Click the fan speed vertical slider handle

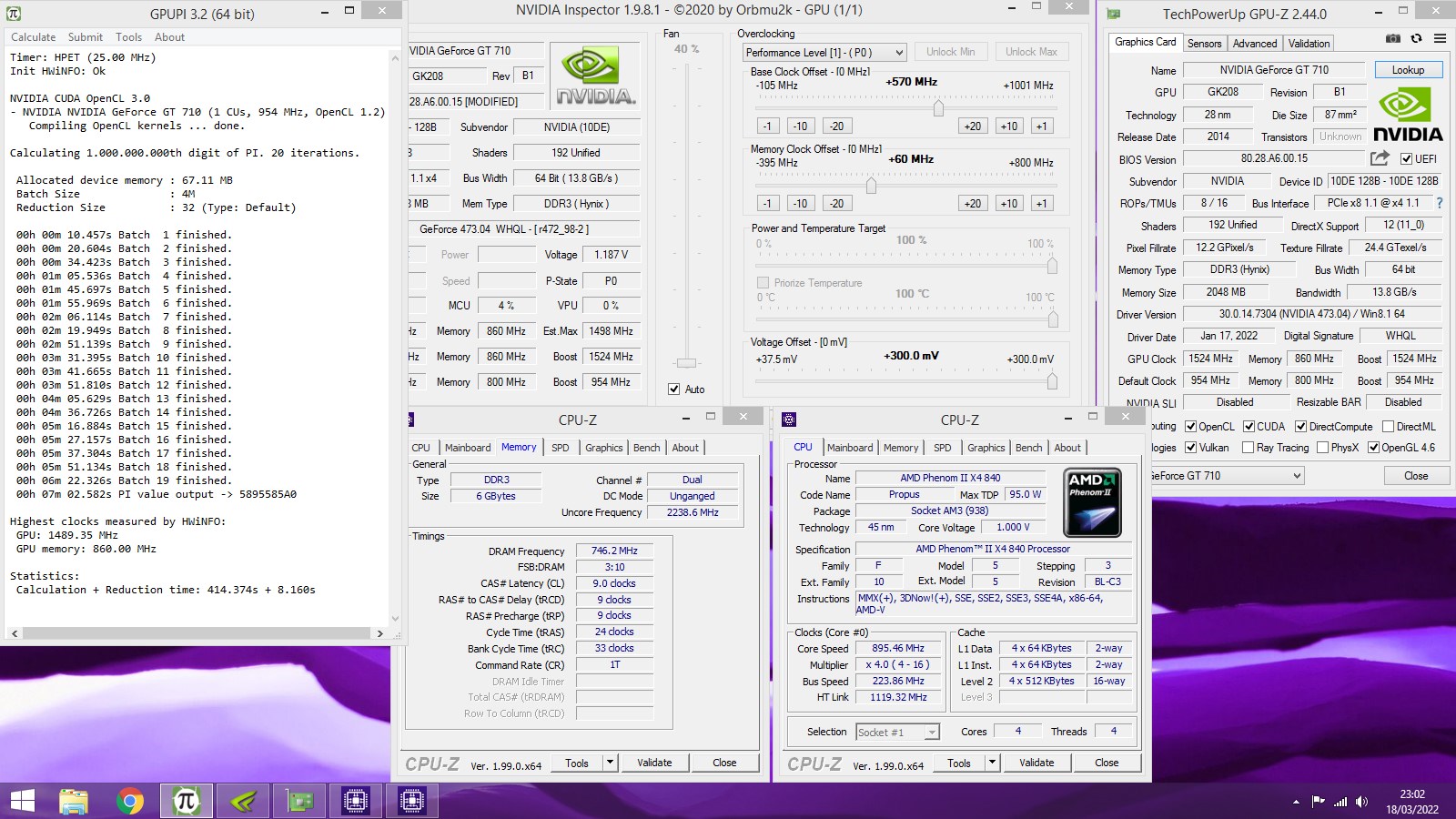click(x=687, y=363)
